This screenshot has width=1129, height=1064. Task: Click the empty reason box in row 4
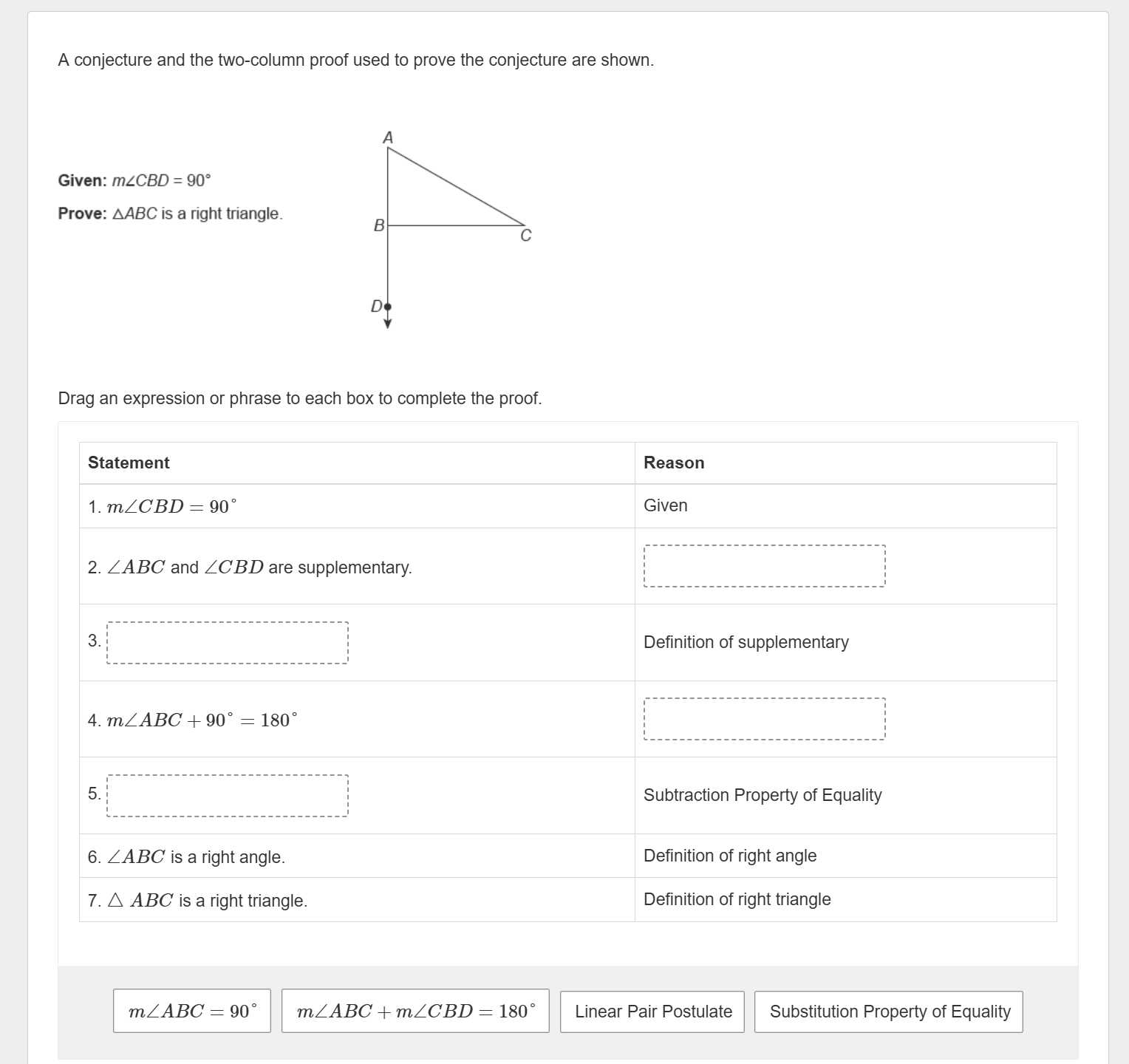[x=764, y=718]
